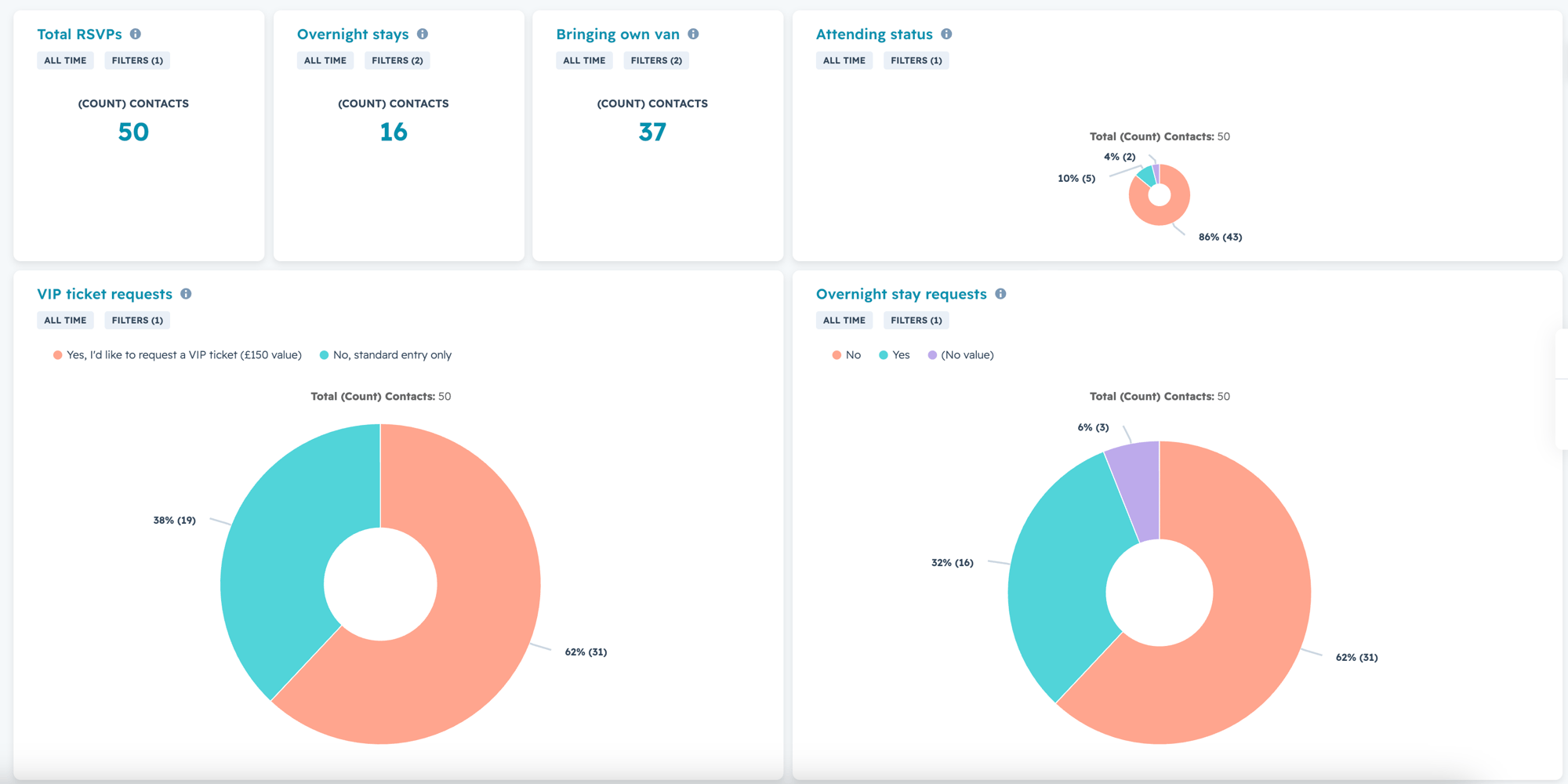The height and width of the screenshot is (784, 1568).
Task: Toggle 'No, standard entry only' legend item
Action: click(386, 355)
